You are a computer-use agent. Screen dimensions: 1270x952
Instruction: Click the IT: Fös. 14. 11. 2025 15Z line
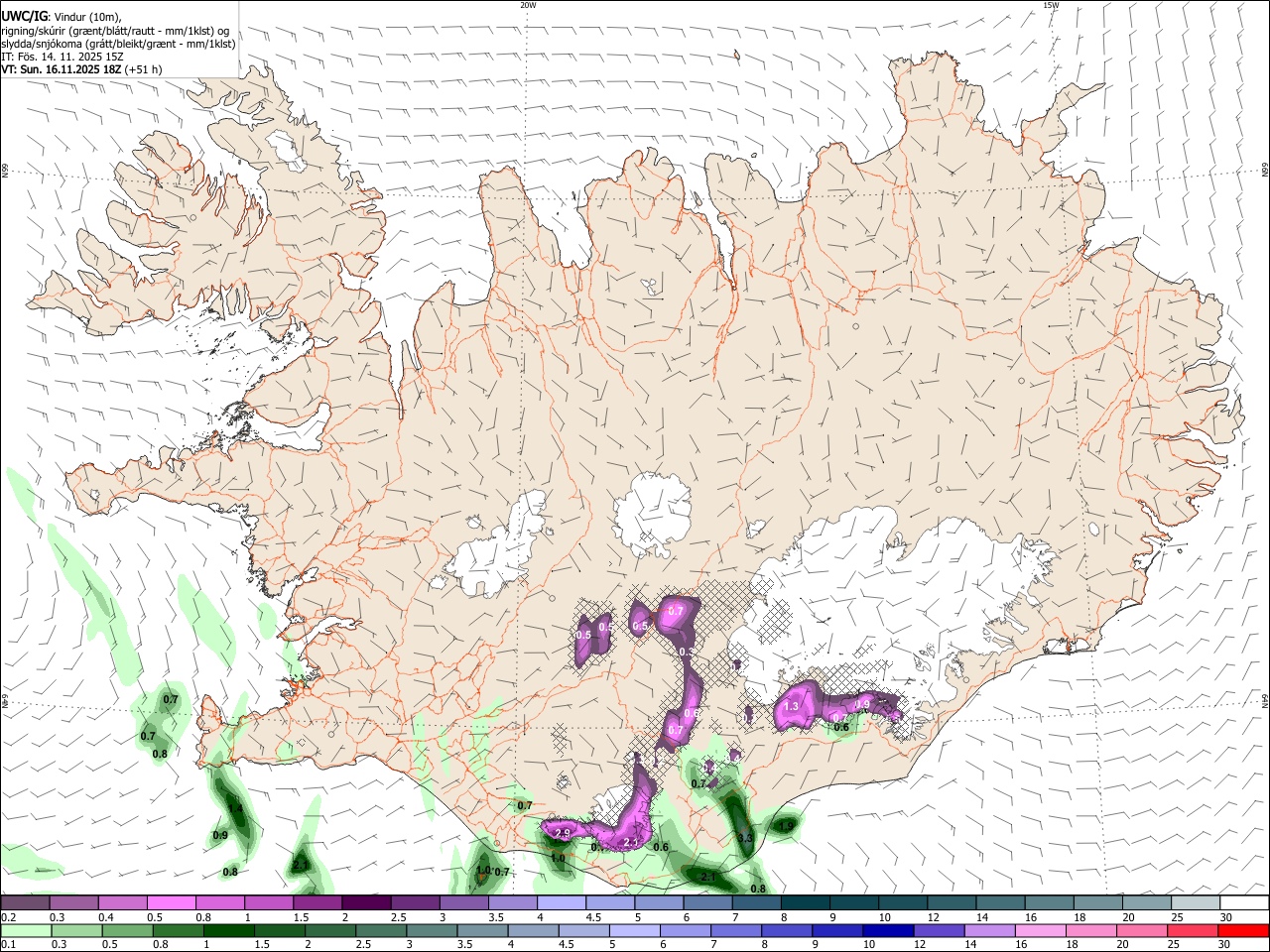tap(63, 57)
